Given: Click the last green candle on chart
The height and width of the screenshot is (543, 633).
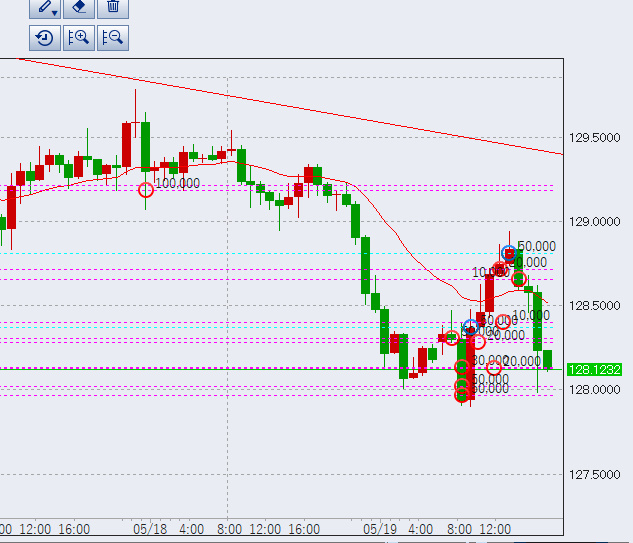Looking at the screenshot, I should point(548,359).
